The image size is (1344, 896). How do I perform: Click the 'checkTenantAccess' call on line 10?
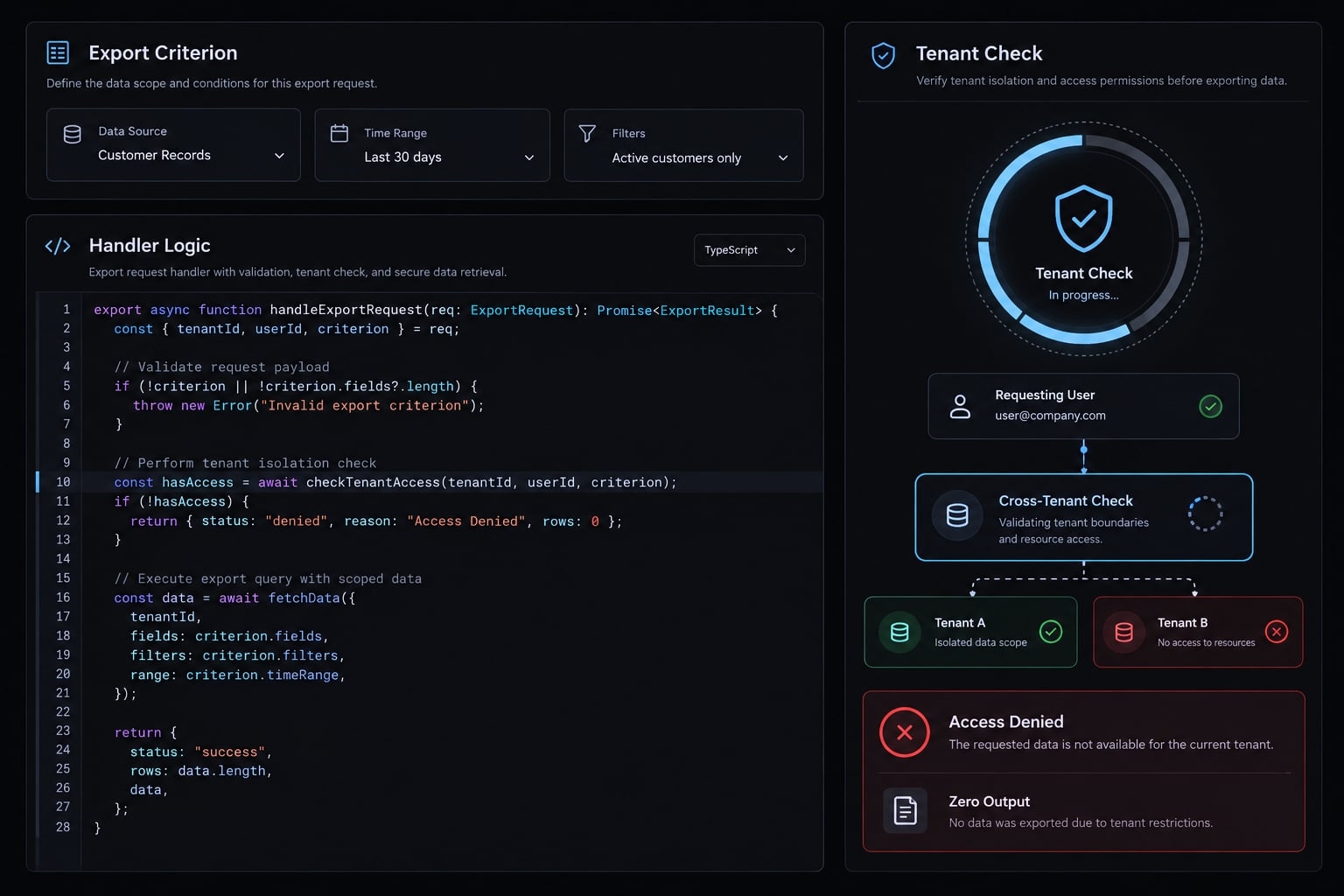(x=373, y=482)
